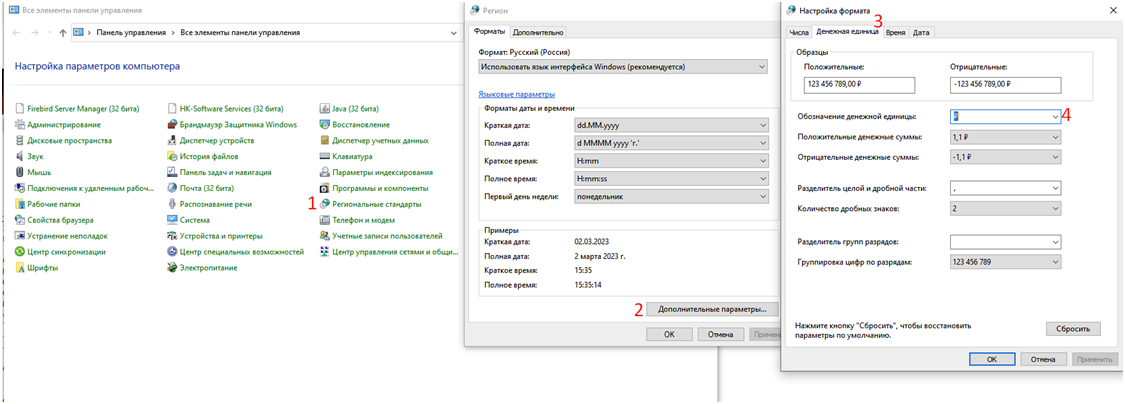Viewport: 1125px width, 404px height.
Task: Open the Формат language dropdown
Action: click(x=623, y=67)
